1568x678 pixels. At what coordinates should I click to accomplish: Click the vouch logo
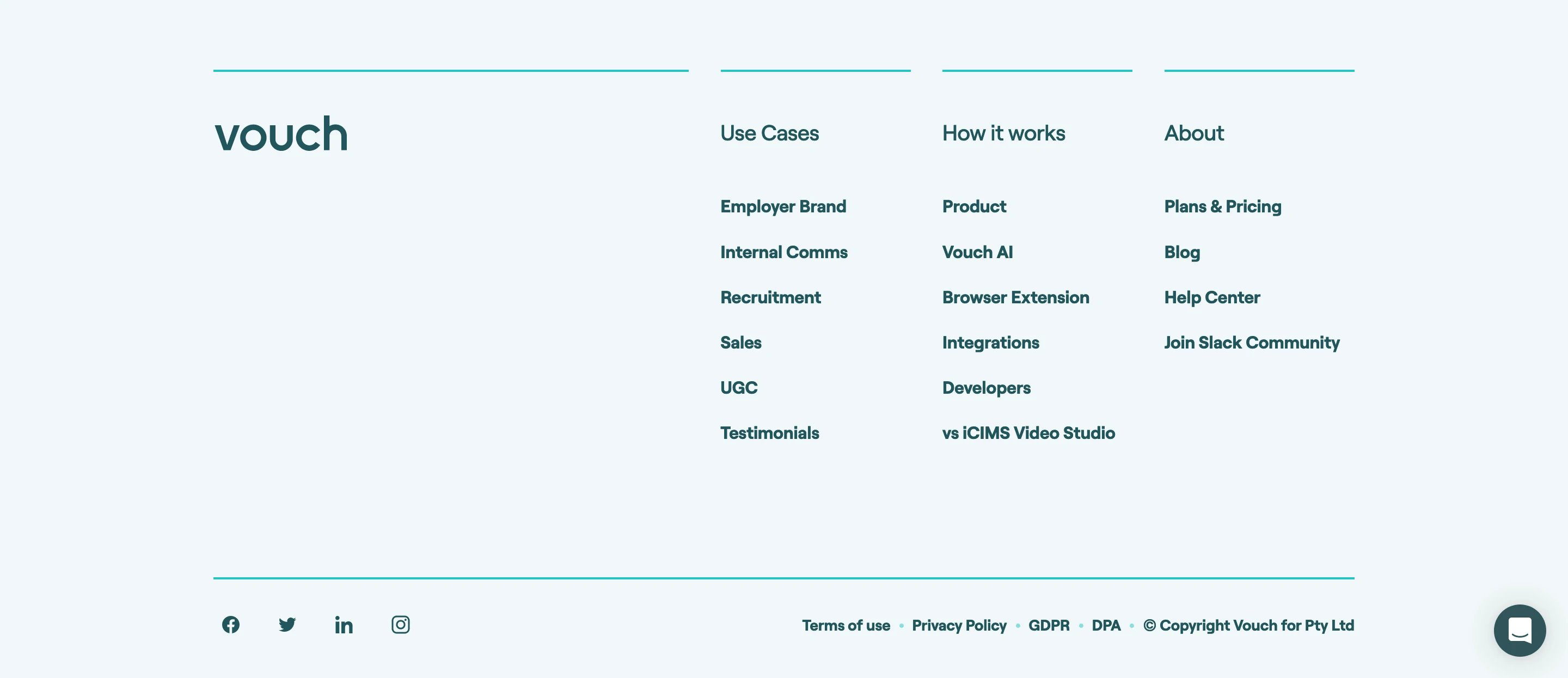tap(281, 133)
